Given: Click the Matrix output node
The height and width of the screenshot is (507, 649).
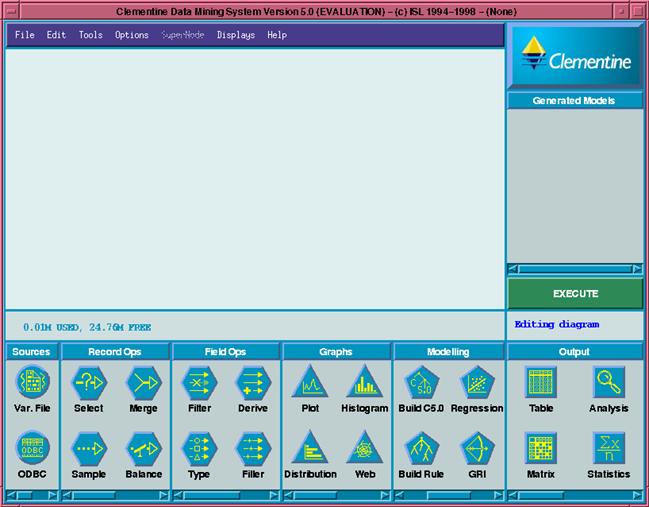Looking at the screenshot, I should pos(541,448).
